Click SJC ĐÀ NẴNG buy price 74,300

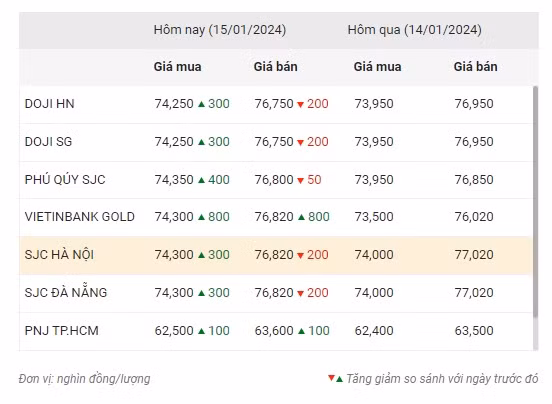[174, 293]
